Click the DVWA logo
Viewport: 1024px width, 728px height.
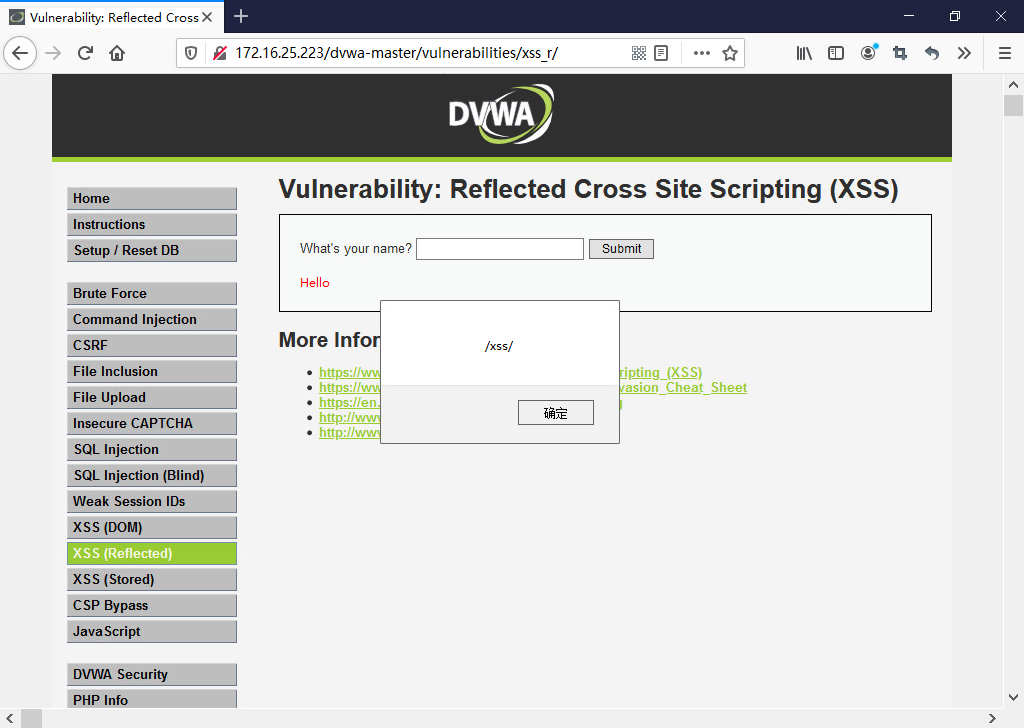[501, 114]
